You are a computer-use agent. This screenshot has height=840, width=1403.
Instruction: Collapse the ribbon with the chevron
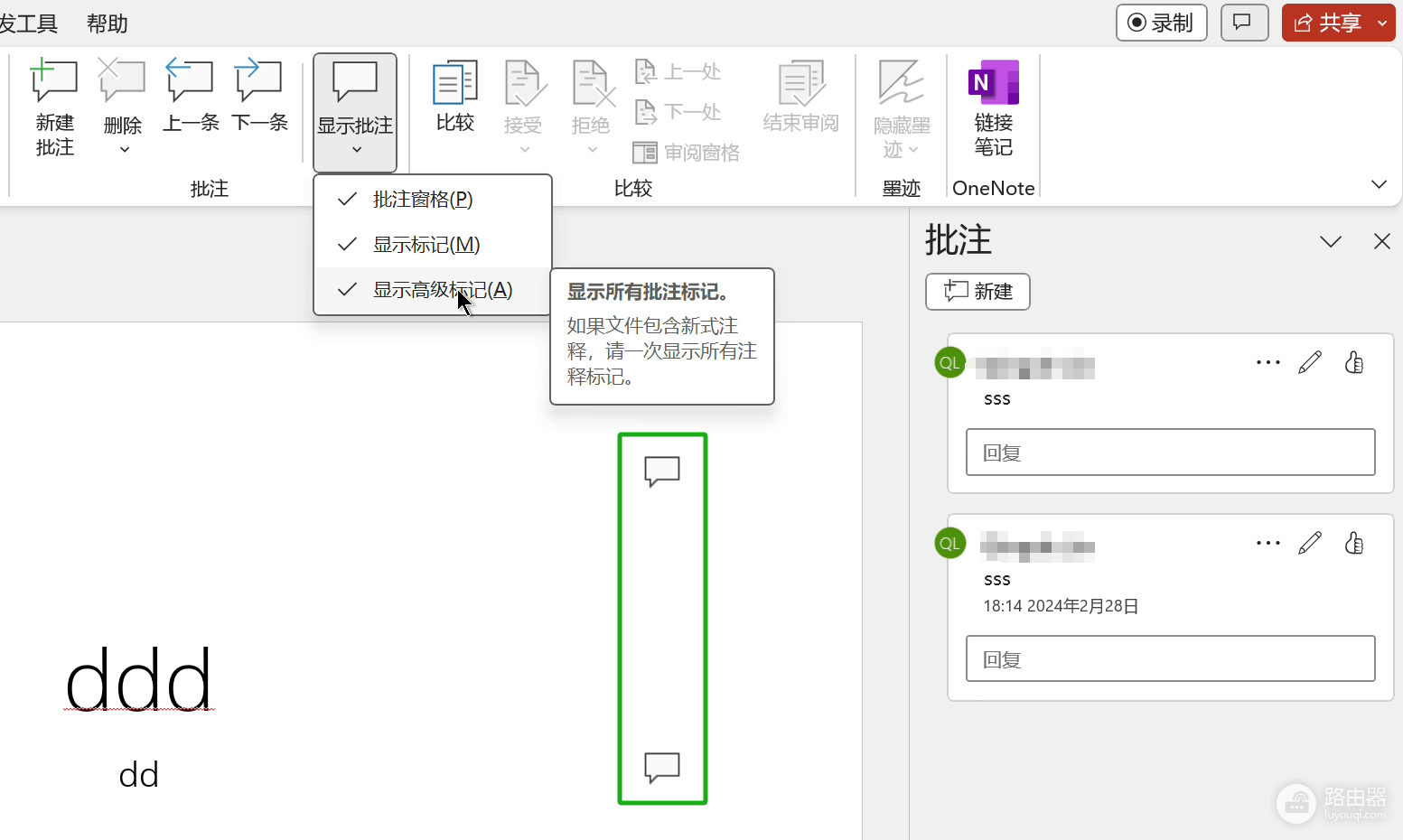[x=1379, y=184]
